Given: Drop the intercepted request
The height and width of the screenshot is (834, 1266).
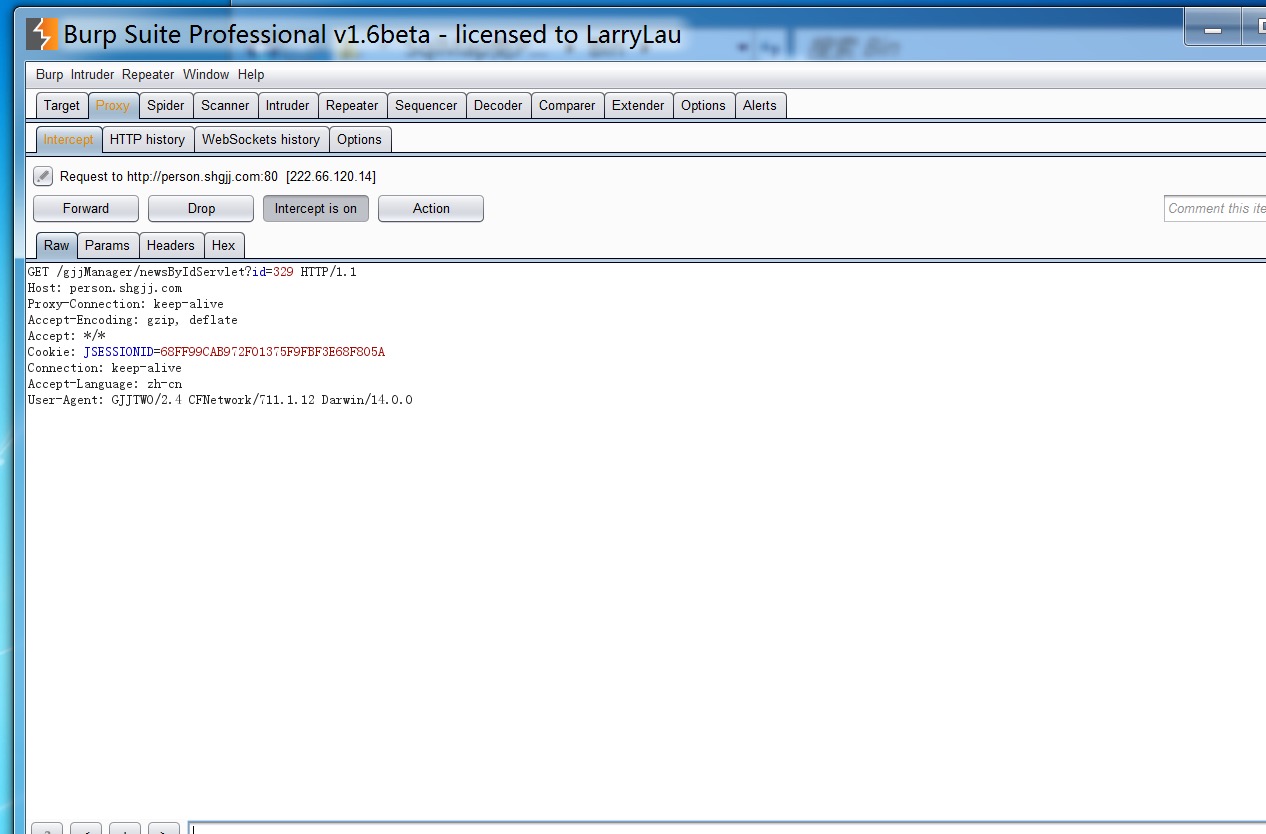Looking at the screenshot, I should coord(201,208).
